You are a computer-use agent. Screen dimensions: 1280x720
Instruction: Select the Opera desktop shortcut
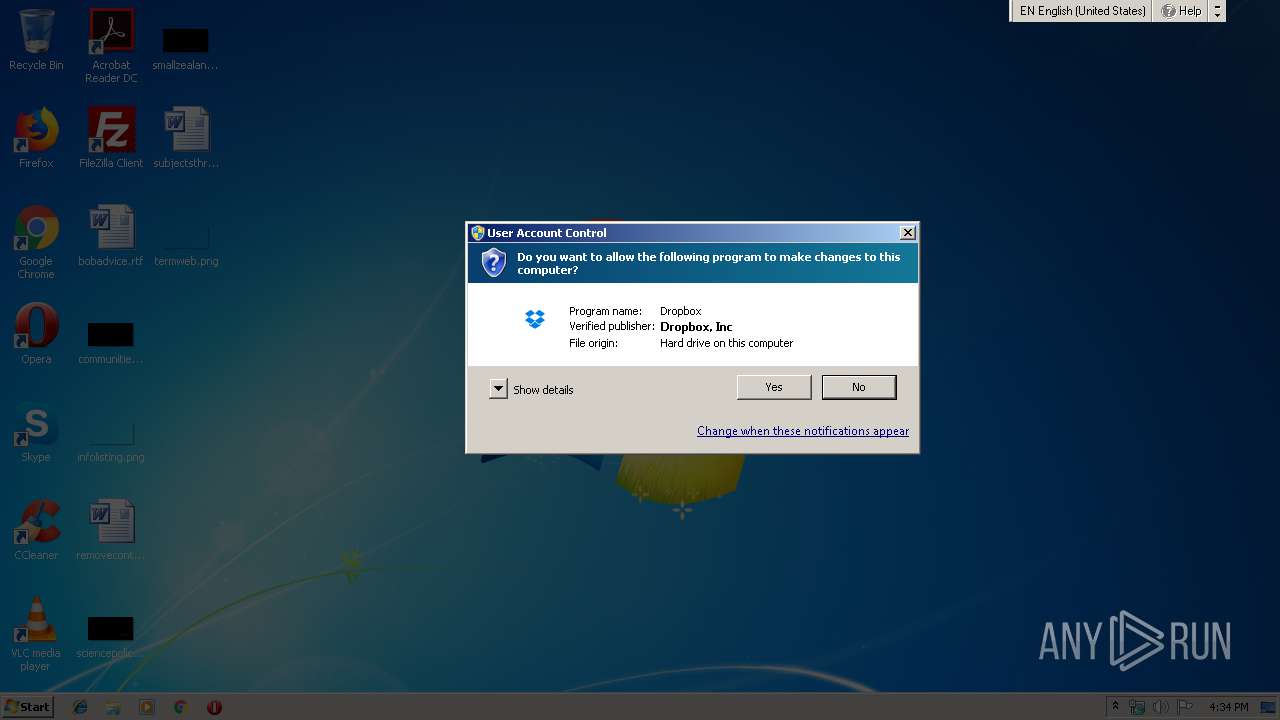[x=36, y=334]
